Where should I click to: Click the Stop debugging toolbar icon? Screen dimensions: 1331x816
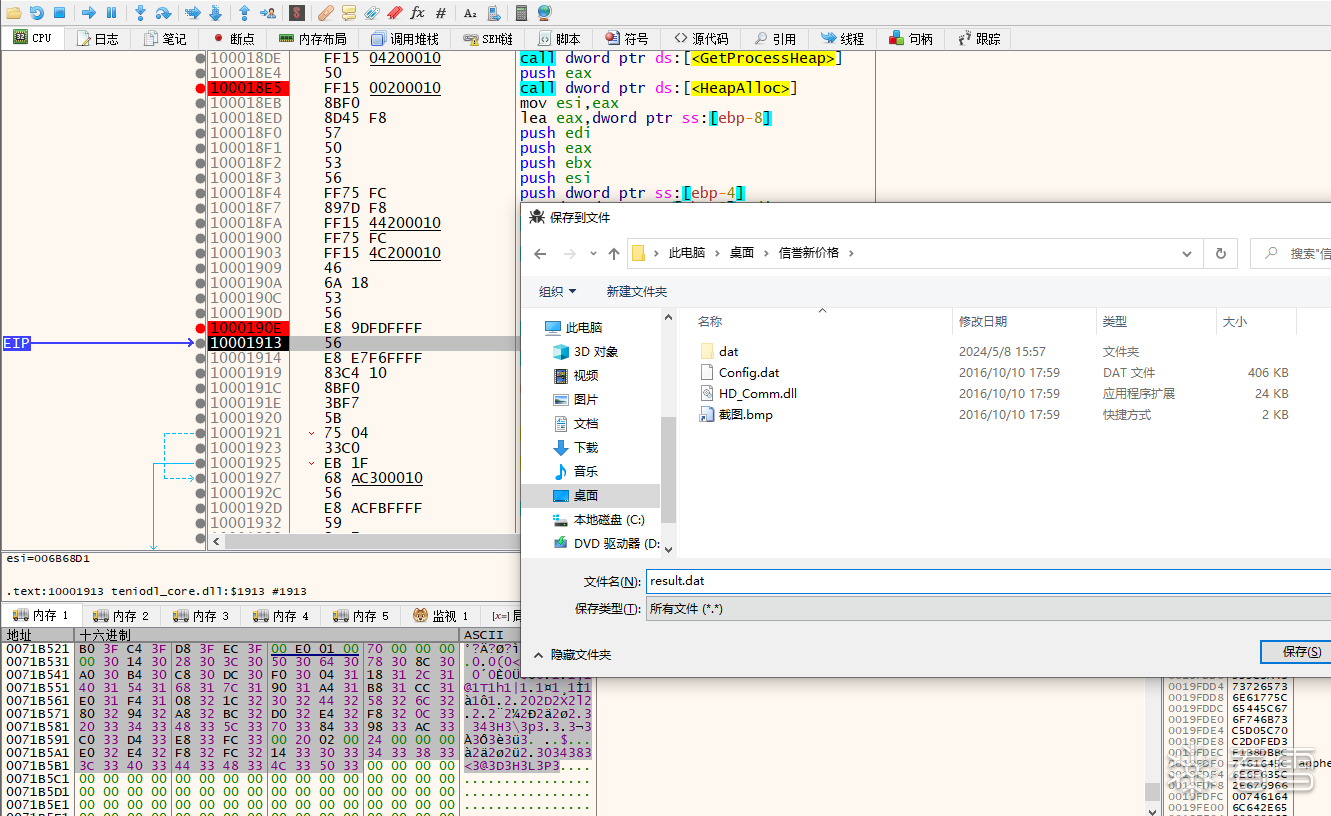[59, 13]
